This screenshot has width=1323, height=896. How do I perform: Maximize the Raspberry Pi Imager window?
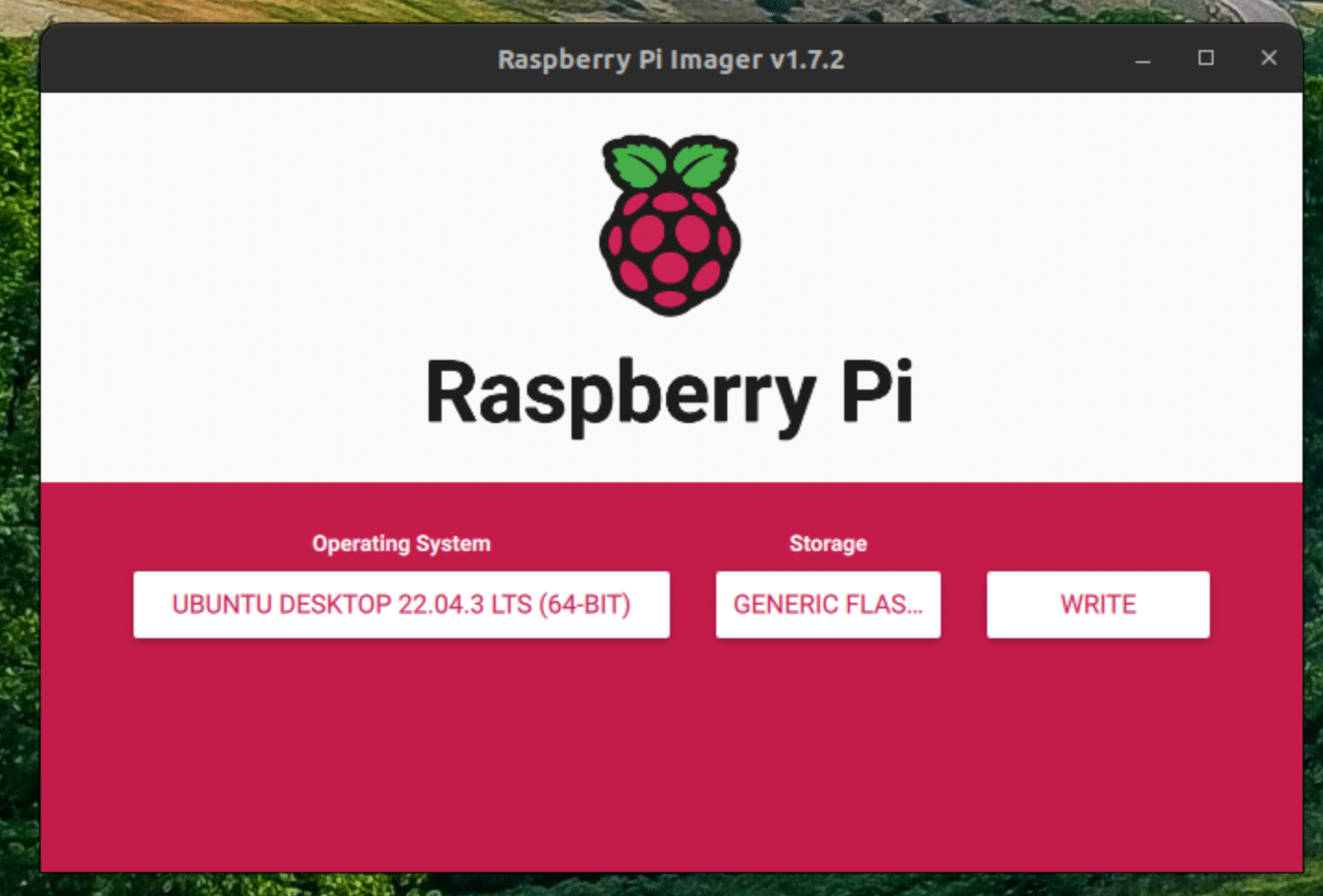tap(1205, 58)
